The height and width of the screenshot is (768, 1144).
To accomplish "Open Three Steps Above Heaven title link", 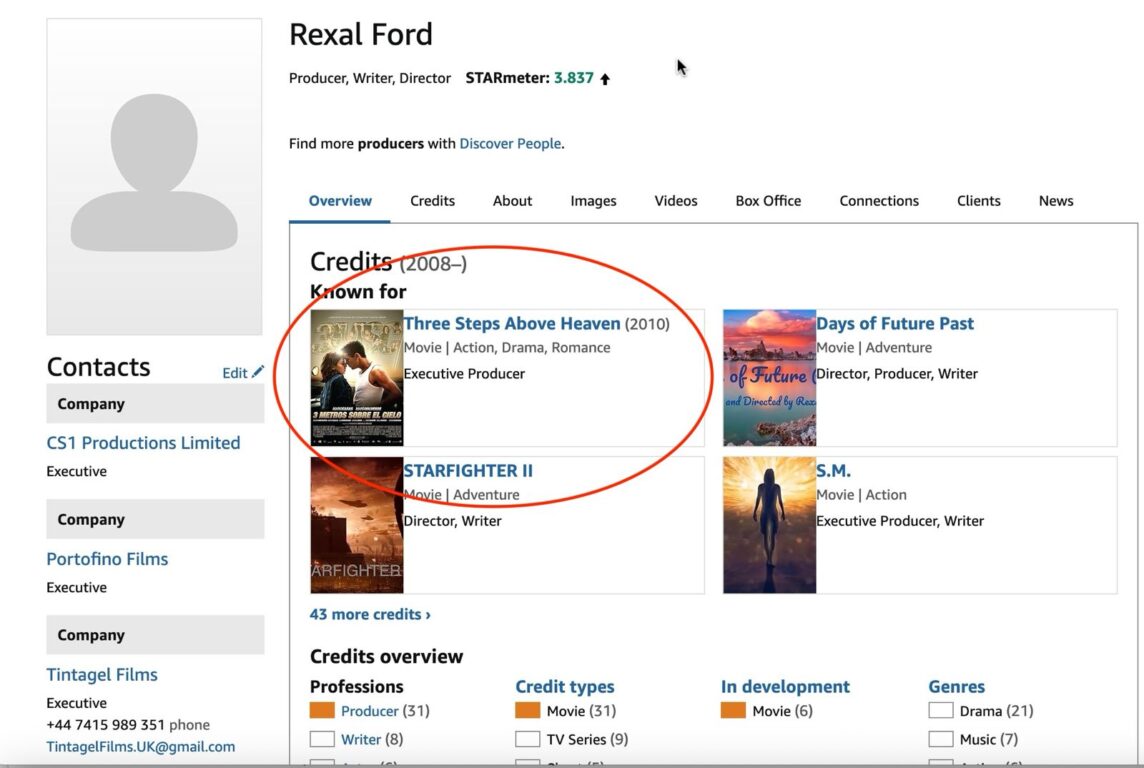I will [x=512, y=323].
